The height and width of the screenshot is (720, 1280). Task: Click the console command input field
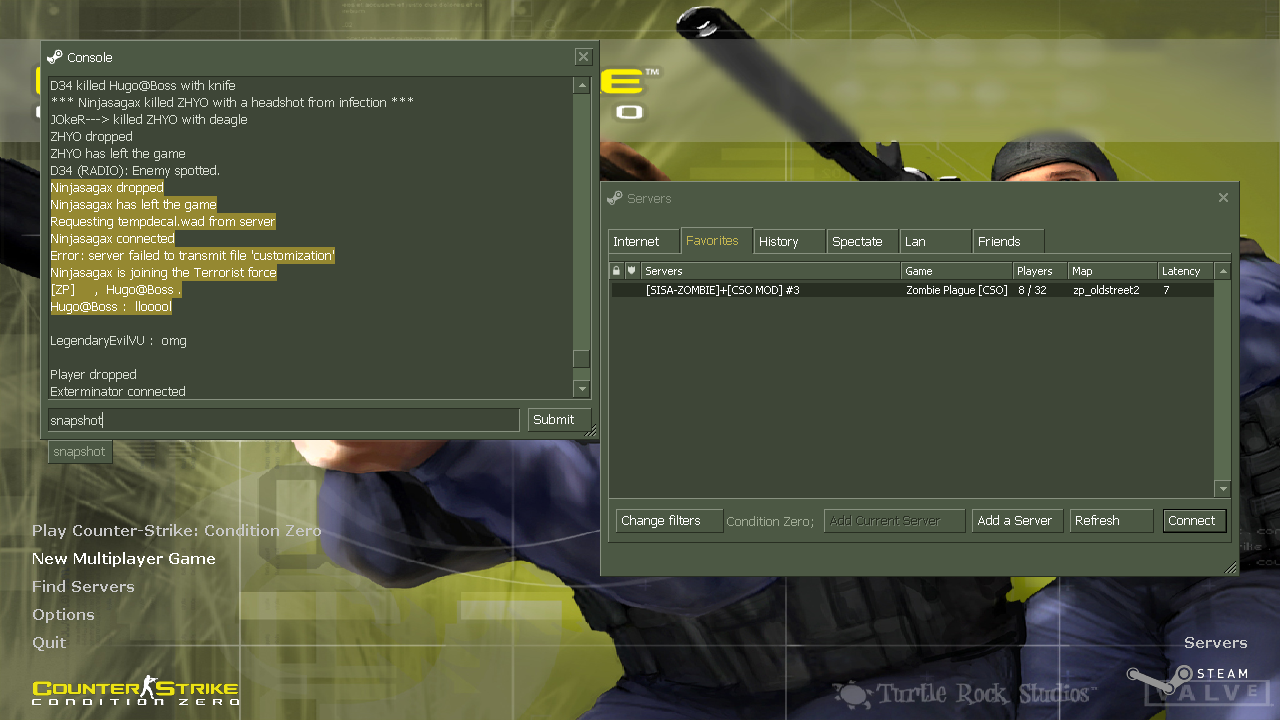point(283,420)
